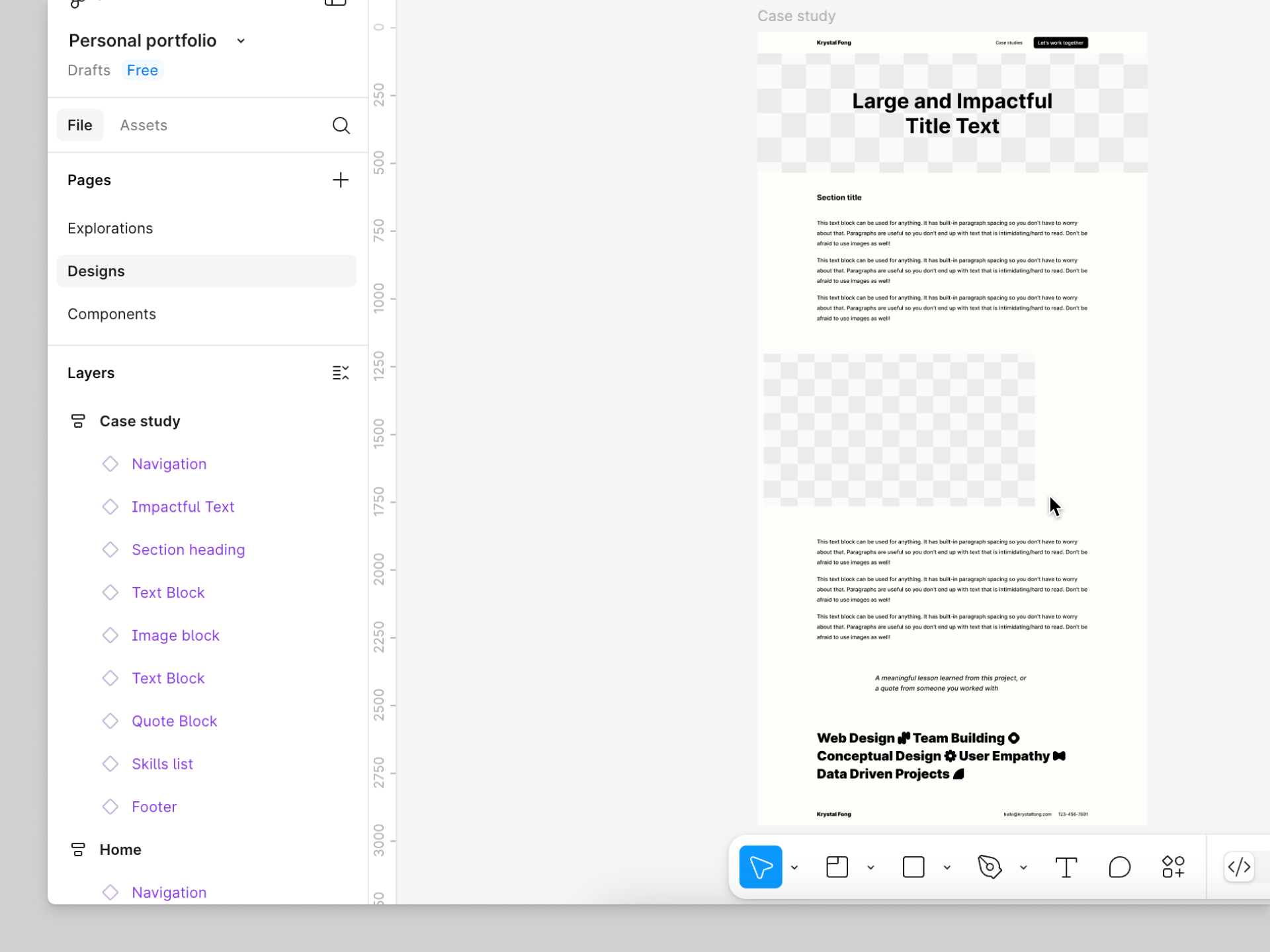This screenshot has width=1270, height=952.
Task: Select the Pen tool
Action: [990, 867]
